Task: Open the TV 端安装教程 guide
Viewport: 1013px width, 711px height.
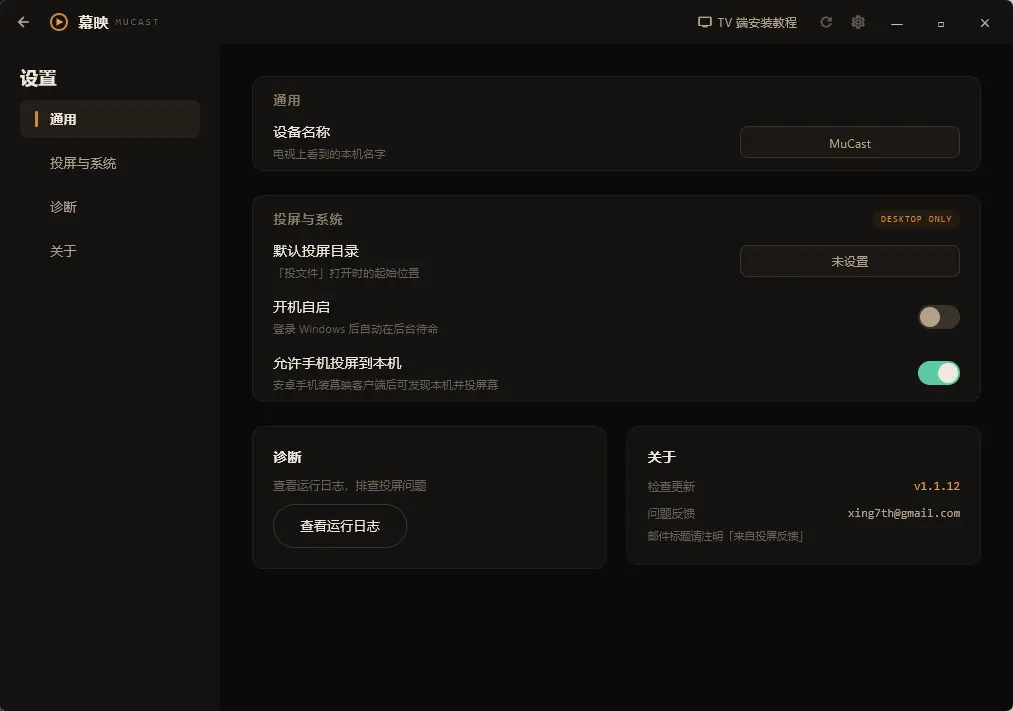Action: (747, 23)
